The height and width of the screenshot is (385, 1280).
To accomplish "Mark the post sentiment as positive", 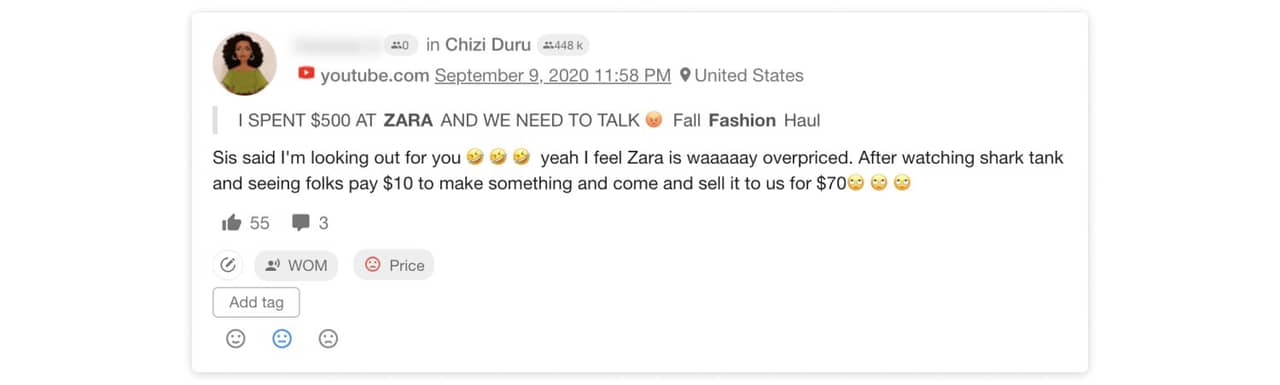I will pyautogui.click(x=236, y=339).
